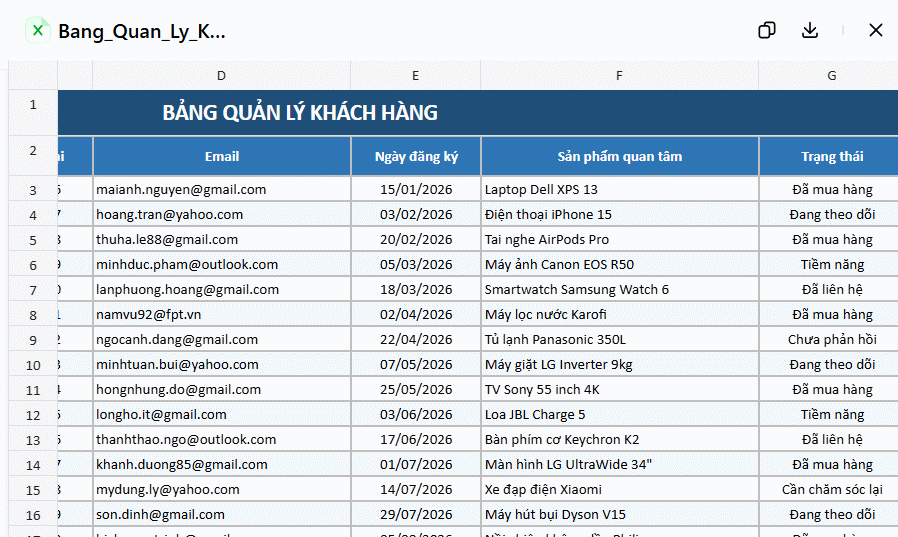Select cell mydung.ly@yahoo.com
Image resolution: width=898 pixels, height=537 pixels.
coord(222,489)
